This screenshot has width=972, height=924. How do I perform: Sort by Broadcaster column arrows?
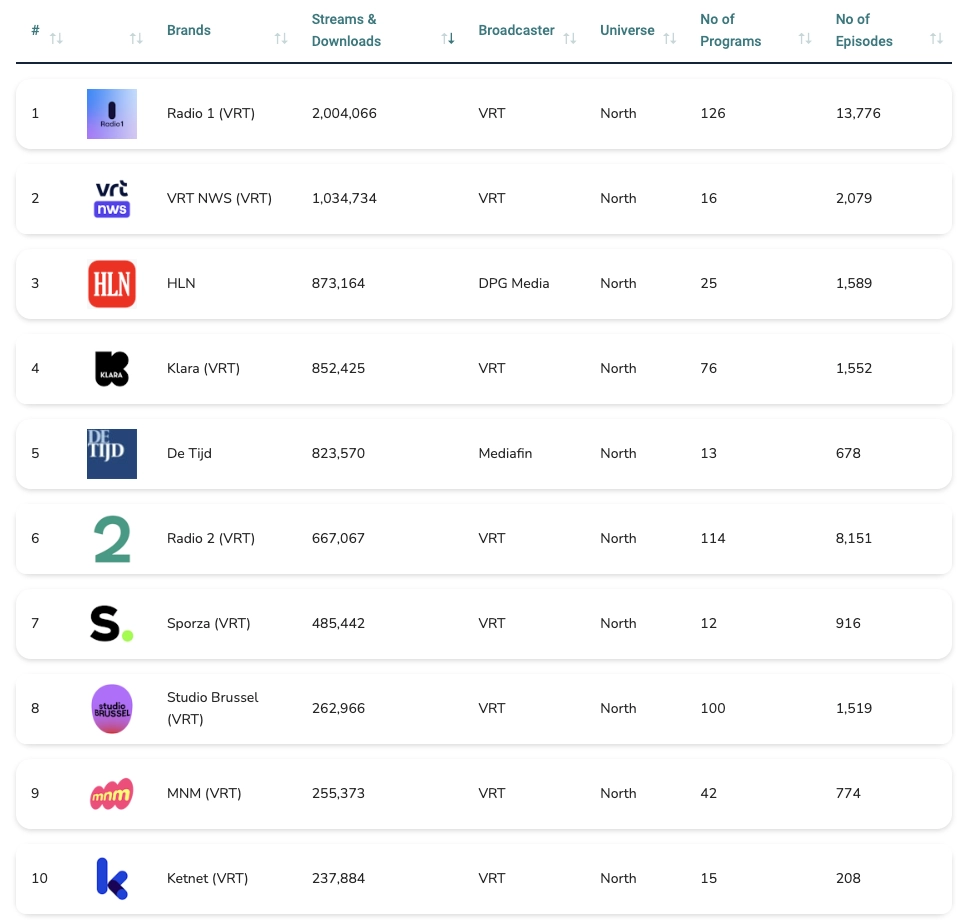click(x=570, y=38)
